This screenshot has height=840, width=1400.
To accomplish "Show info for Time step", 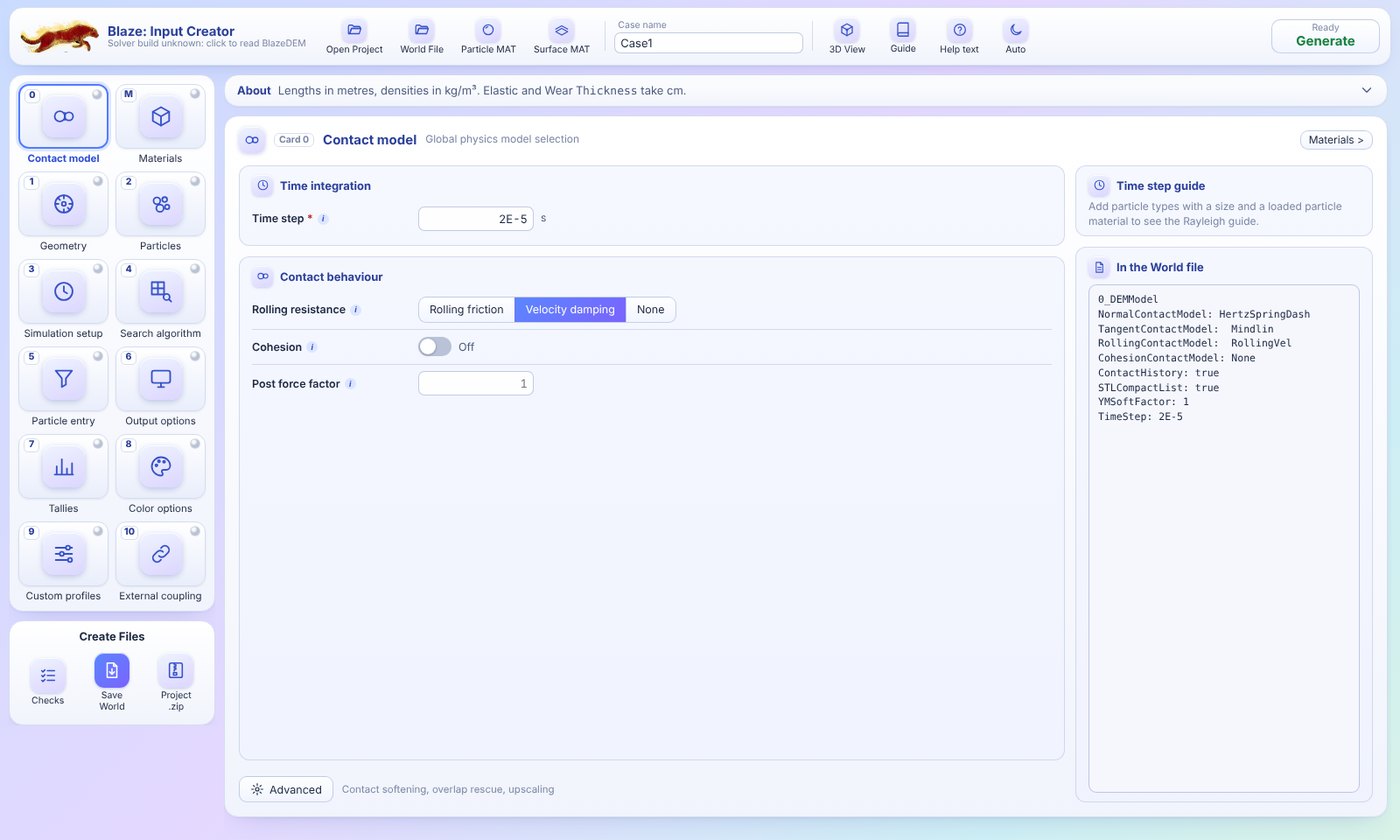I will pos(323,219).
